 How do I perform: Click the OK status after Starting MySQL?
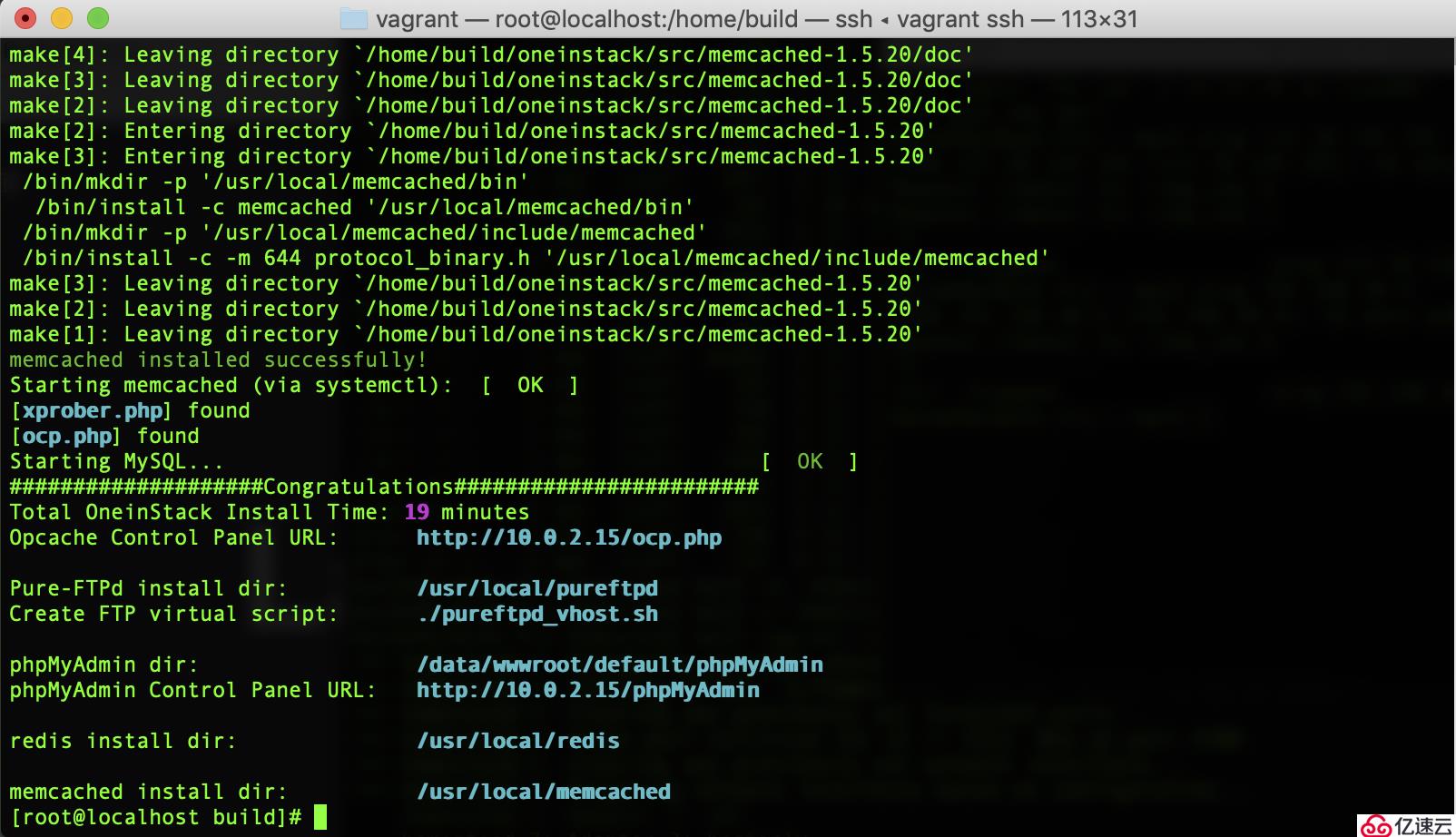coord(810,461)
